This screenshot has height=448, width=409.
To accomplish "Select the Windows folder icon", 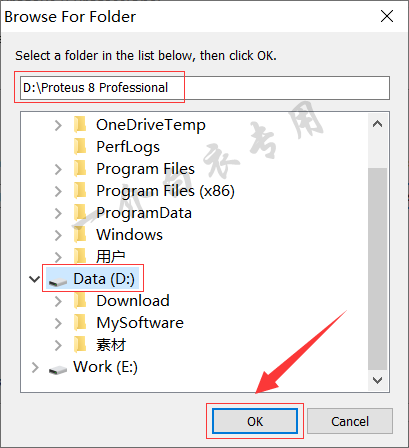I will point(80,235).
